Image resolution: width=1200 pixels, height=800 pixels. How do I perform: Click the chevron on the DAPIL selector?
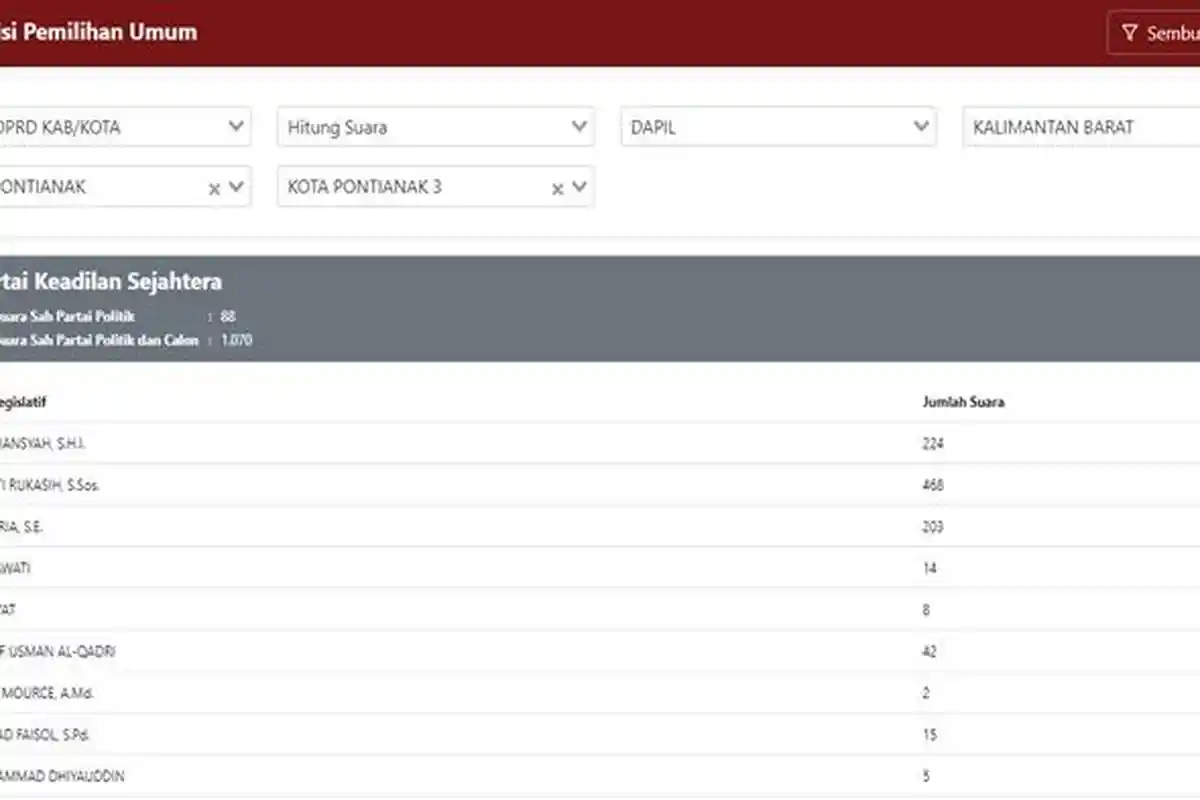921,127
